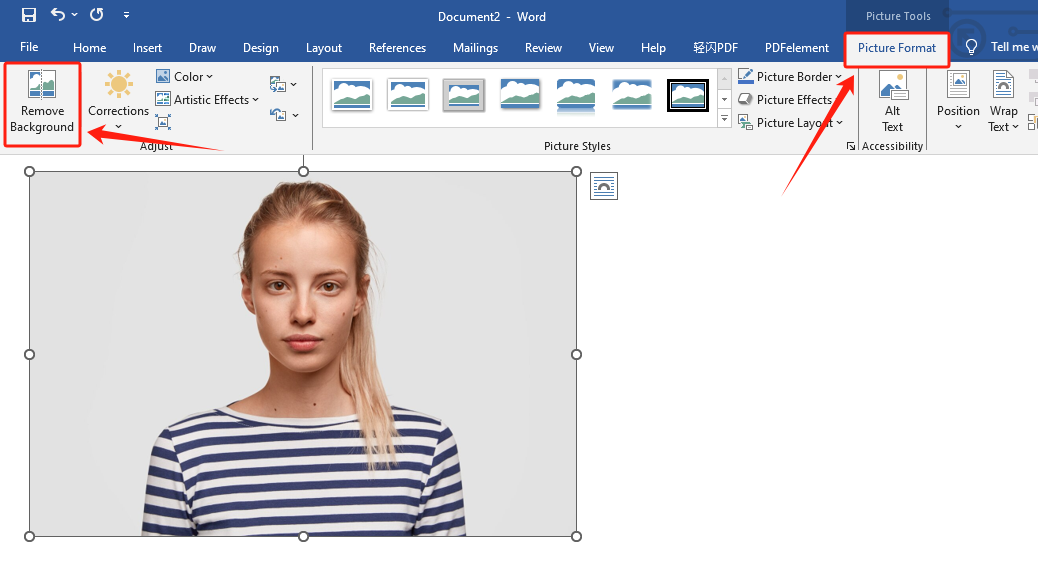Open the Color dropdown in Adjust group

pyautogui.click(x=184, y=77)
